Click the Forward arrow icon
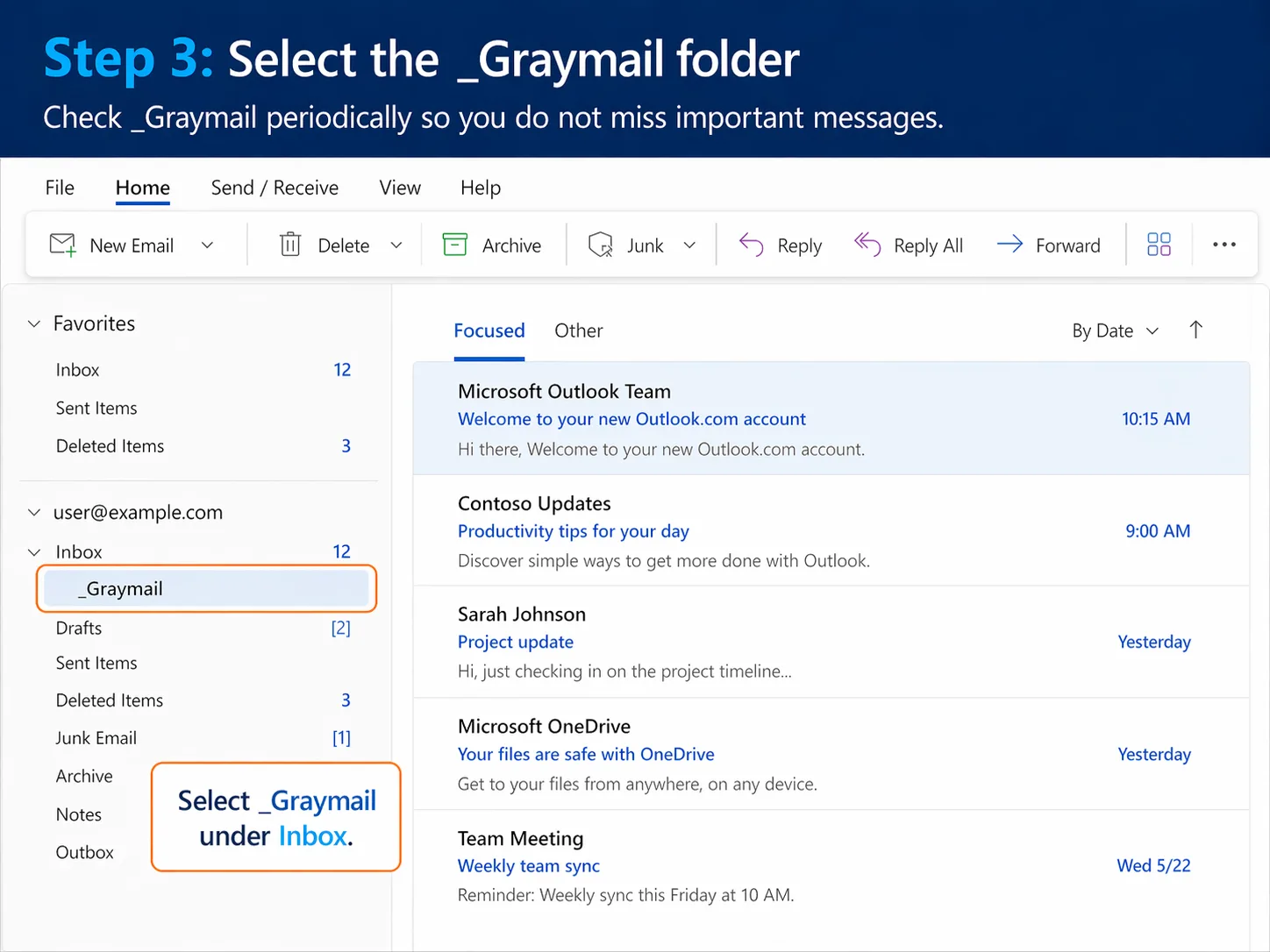Image resolution: width=1270 pixels, height=952 pixels. (1010, 245)
